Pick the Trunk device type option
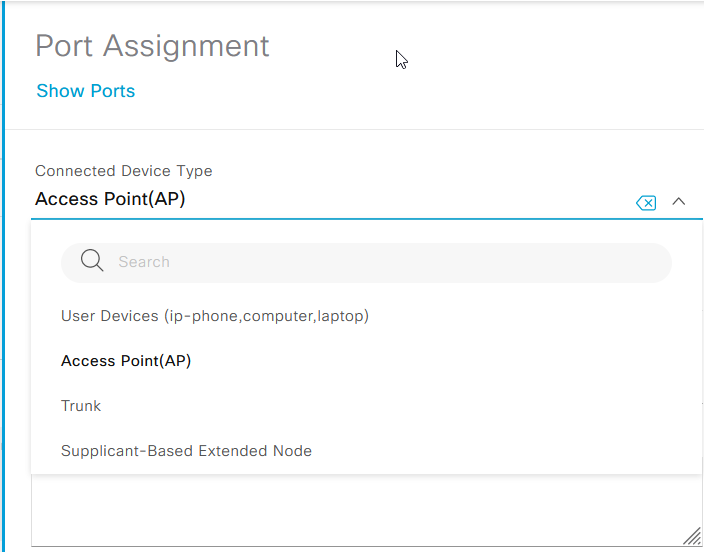This screenshot has width=704, height=552. (81, 406)
